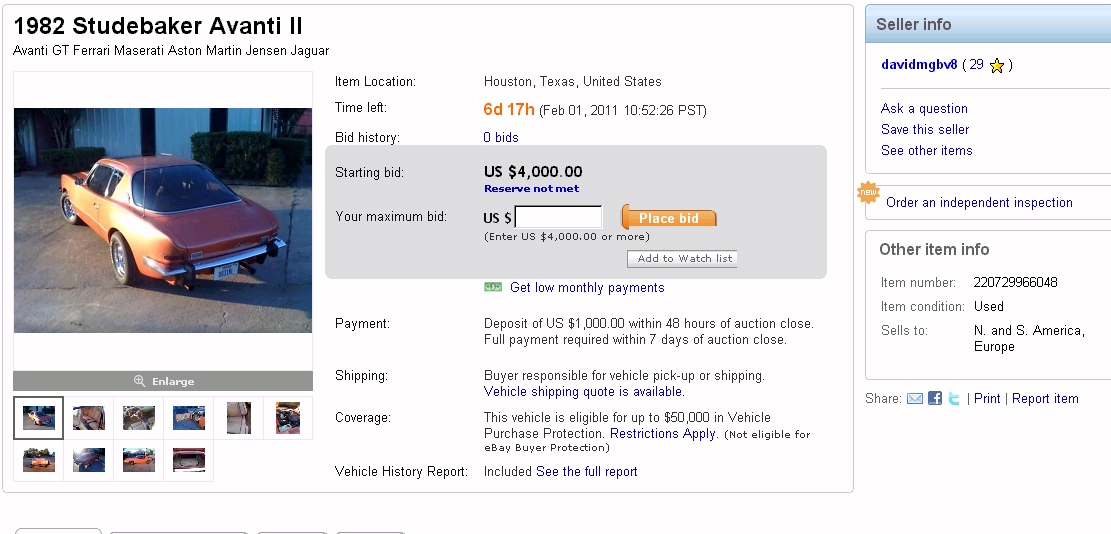Open seller profile davidmgbv8
1111x534 pixels.
coord(919,65)
